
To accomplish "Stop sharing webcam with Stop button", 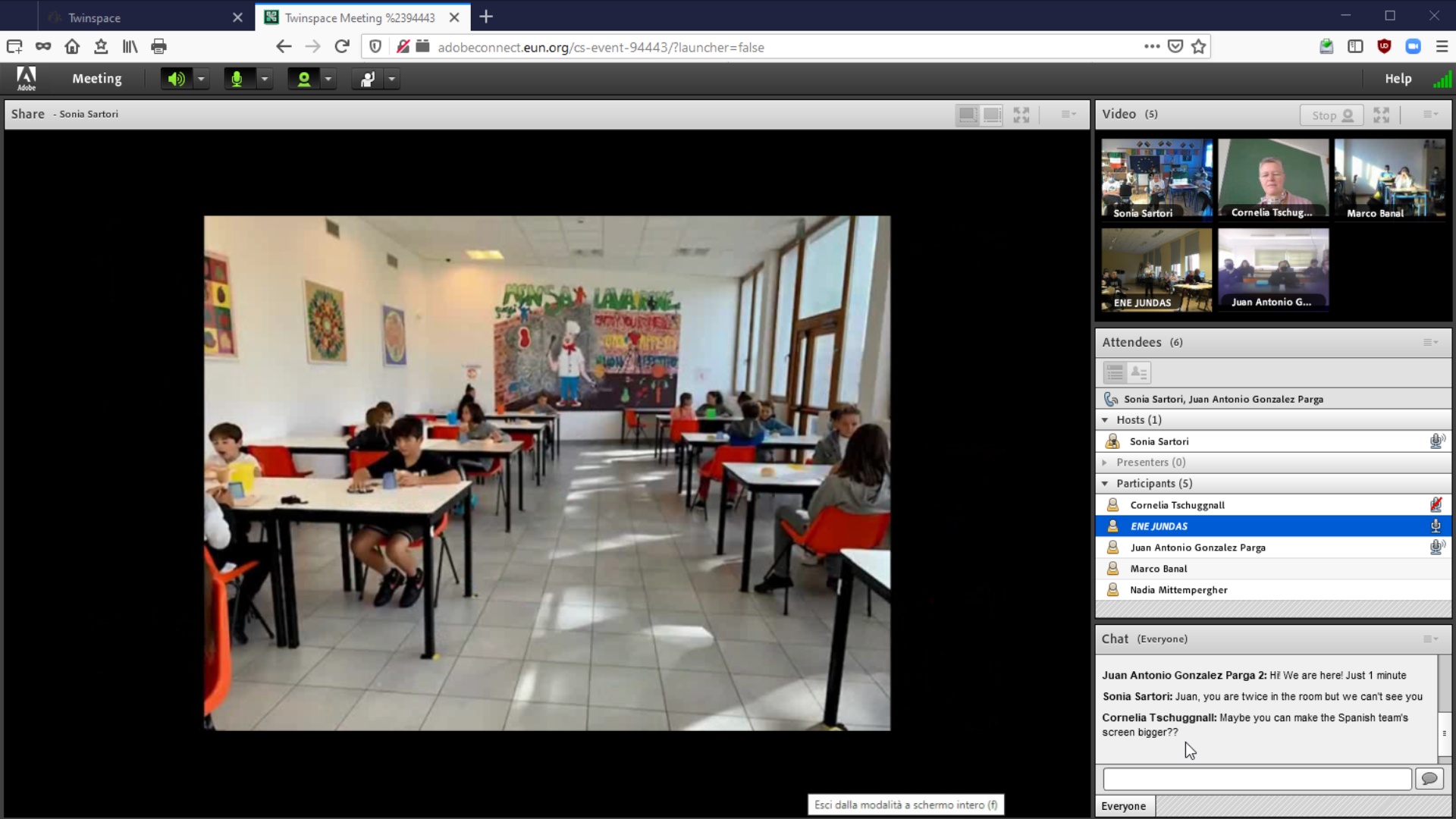I will [x=1332, y=115].
